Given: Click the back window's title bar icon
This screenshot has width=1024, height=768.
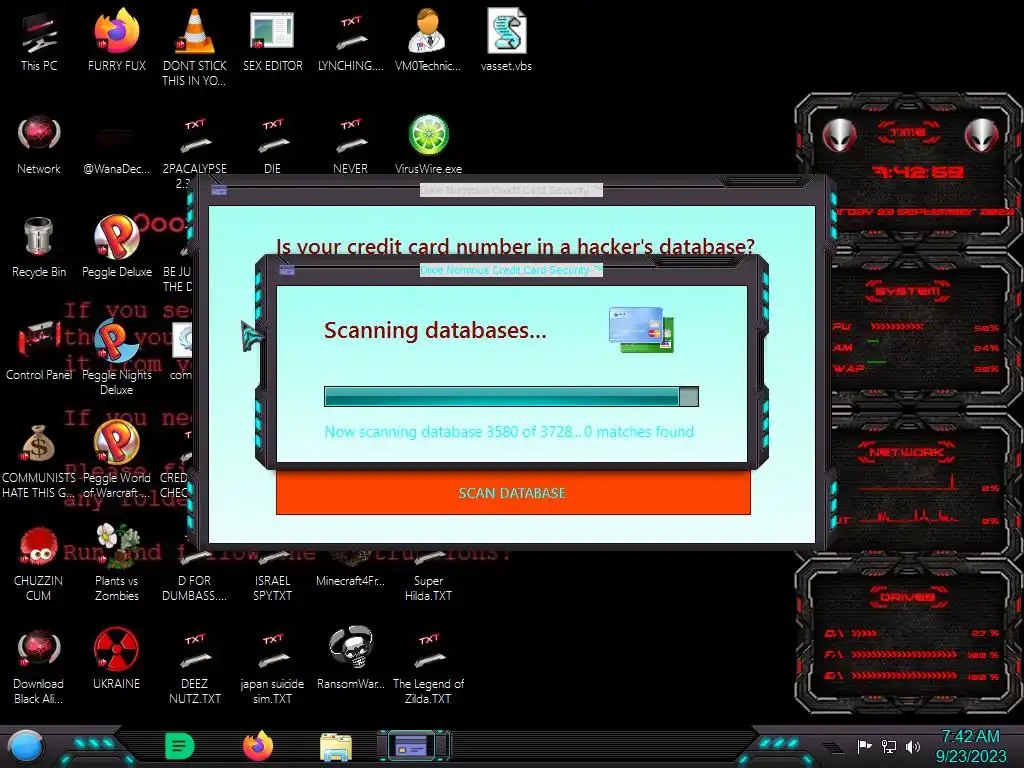Looking at the screenshot, I should click(219, 190).
